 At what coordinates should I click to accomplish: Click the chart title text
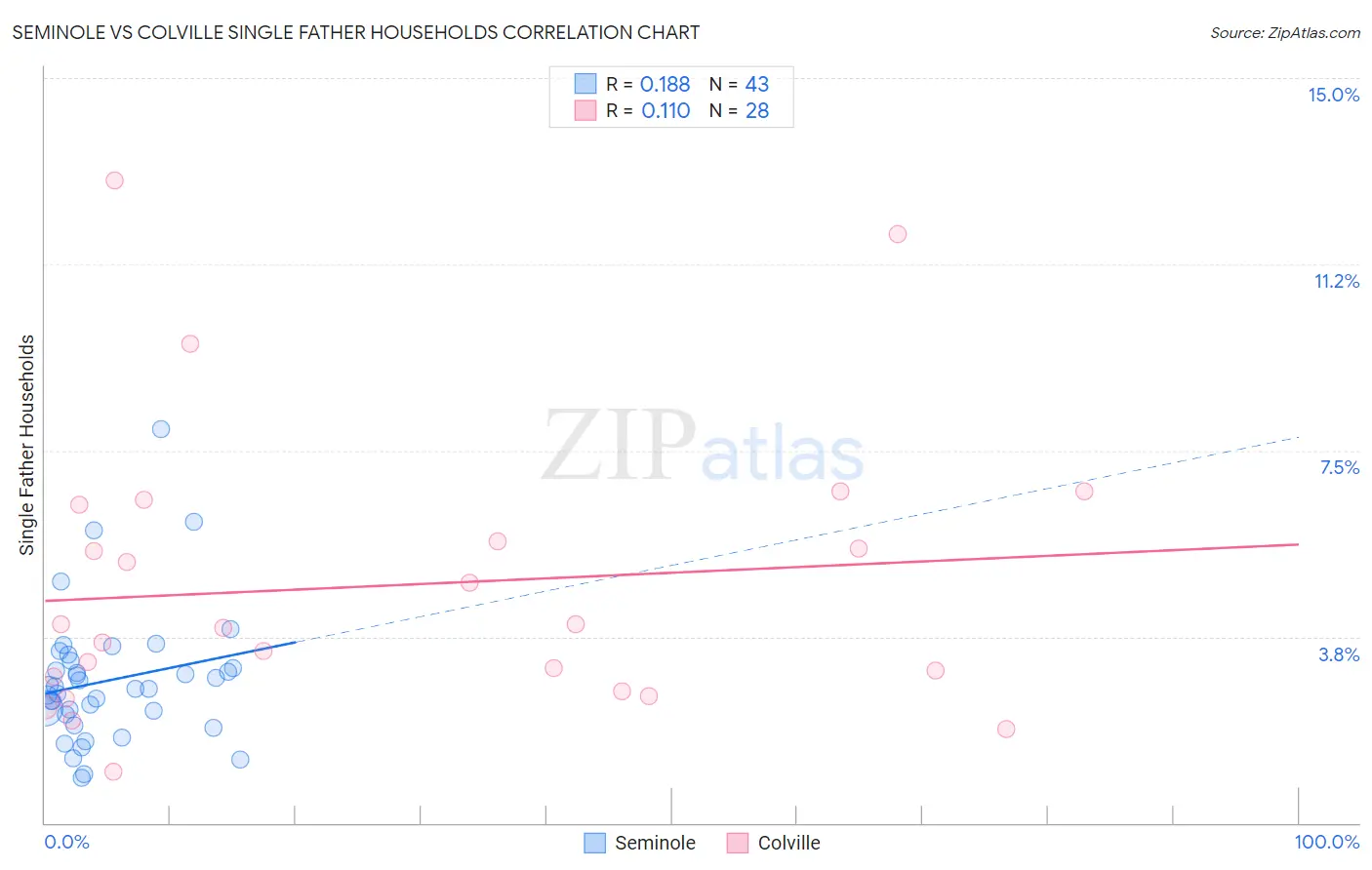[356, 32]
